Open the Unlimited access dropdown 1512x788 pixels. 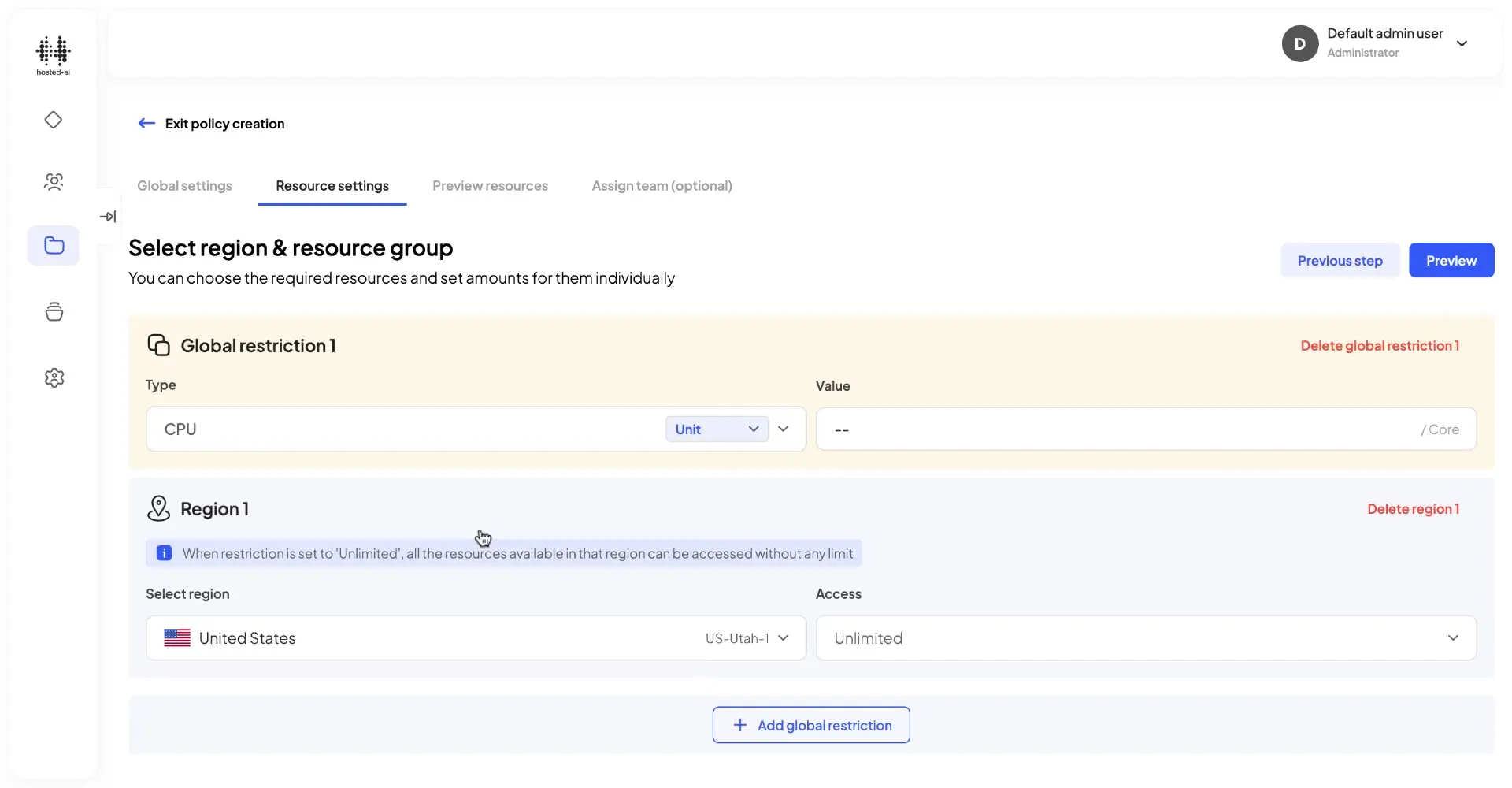(x=1146, y=637)
